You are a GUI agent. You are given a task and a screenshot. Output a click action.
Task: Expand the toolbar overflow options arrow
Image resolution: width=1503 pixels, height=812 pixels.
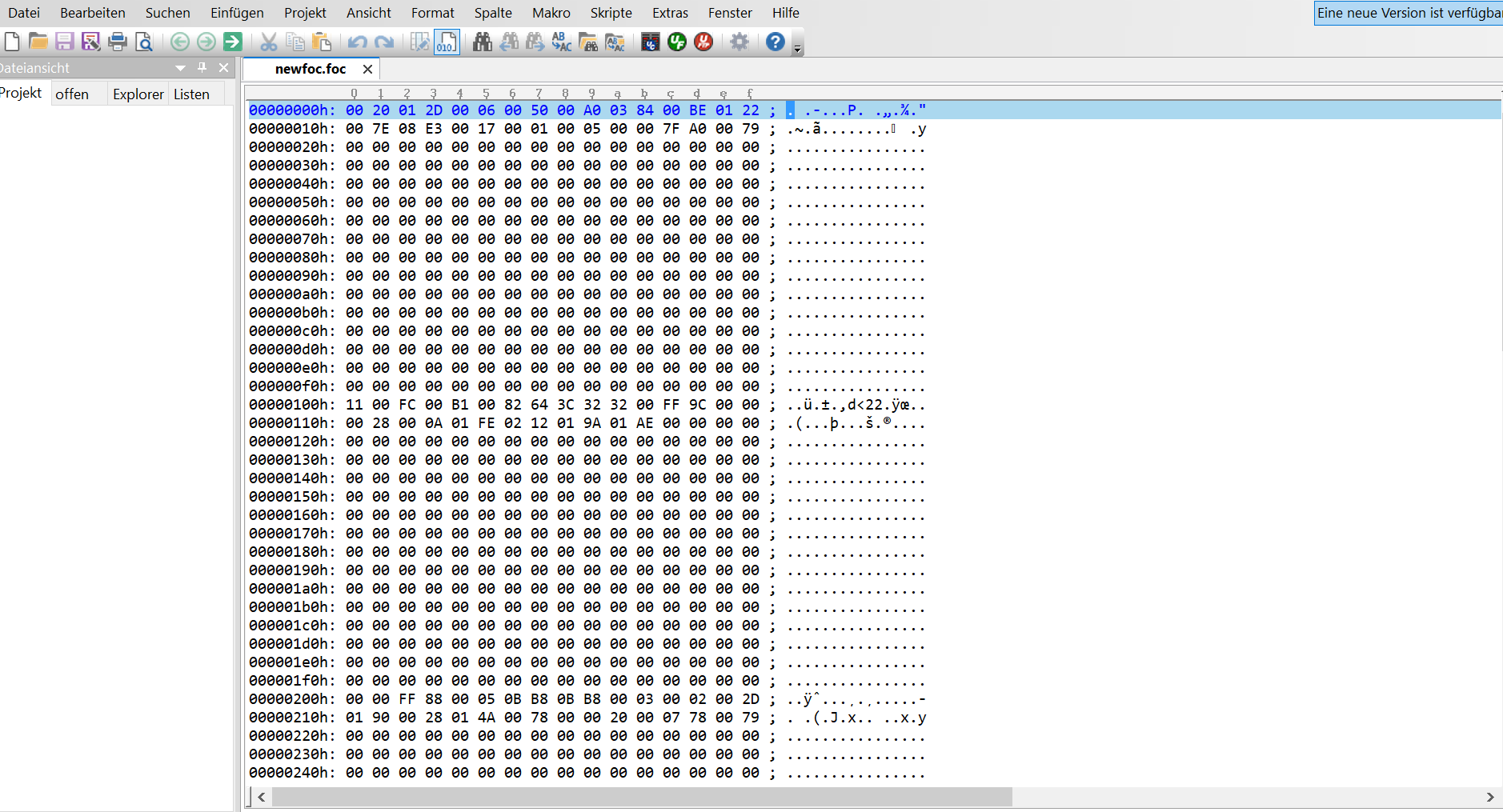point(797,49)
